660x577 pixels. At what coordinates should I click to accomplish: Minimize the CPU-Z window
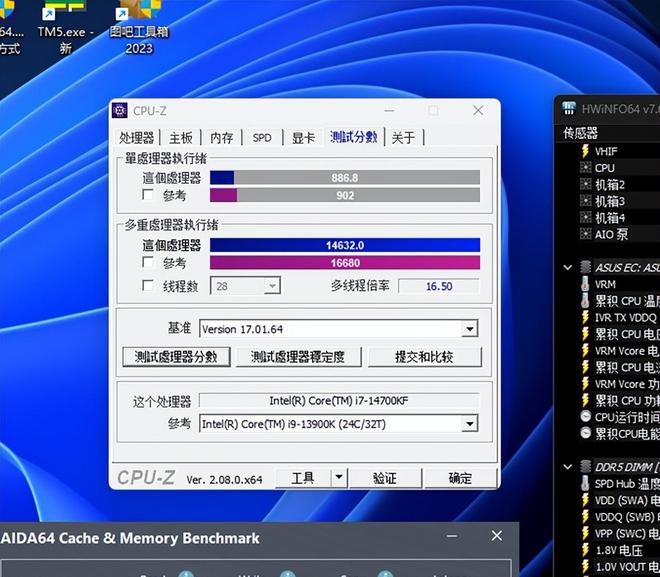coord(389,111)
